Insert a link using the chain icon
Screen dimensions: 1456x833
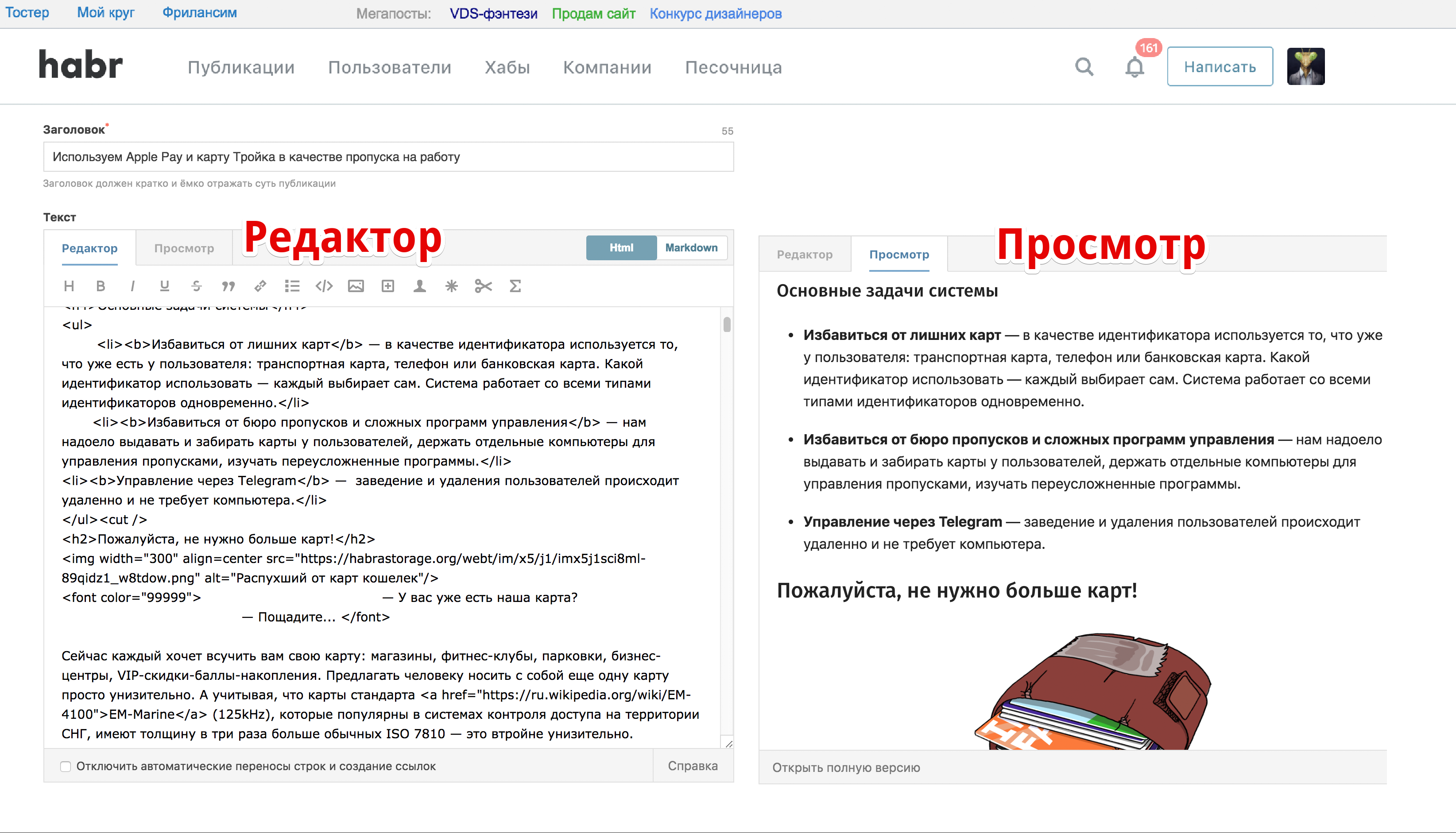pos(260,286)
